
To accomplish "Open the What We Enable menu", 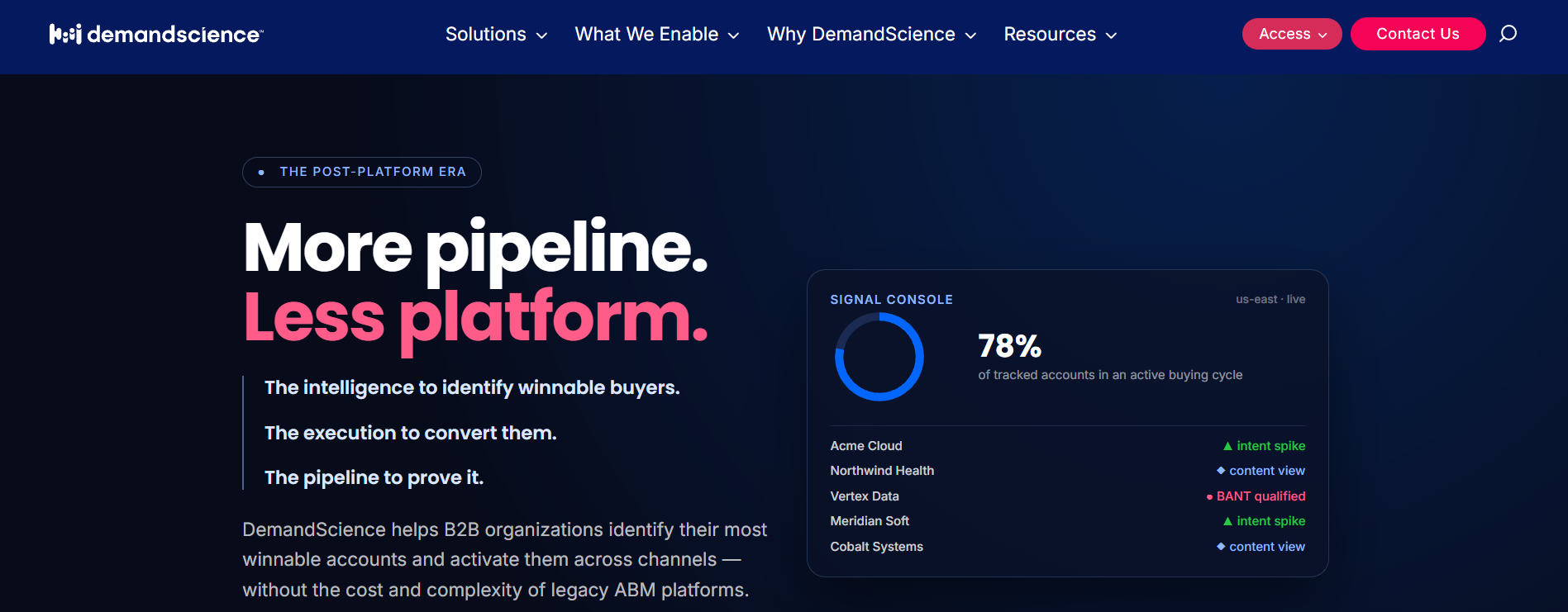I will click(657, 34).
